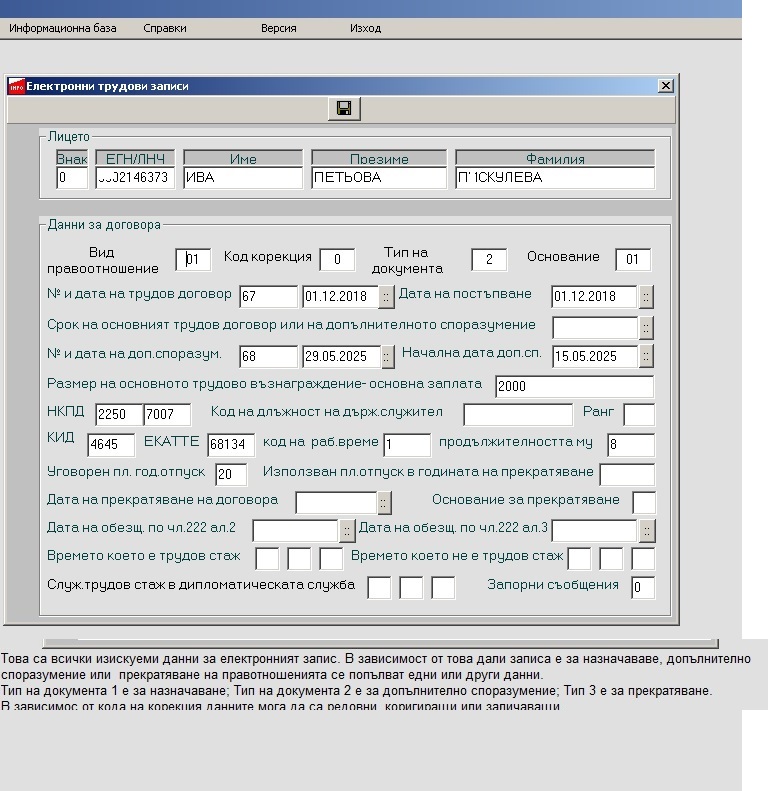This screenshot has height=791, width=768.
Task: Click the НКПД second field 7007
Action: [x=168, y=415]
